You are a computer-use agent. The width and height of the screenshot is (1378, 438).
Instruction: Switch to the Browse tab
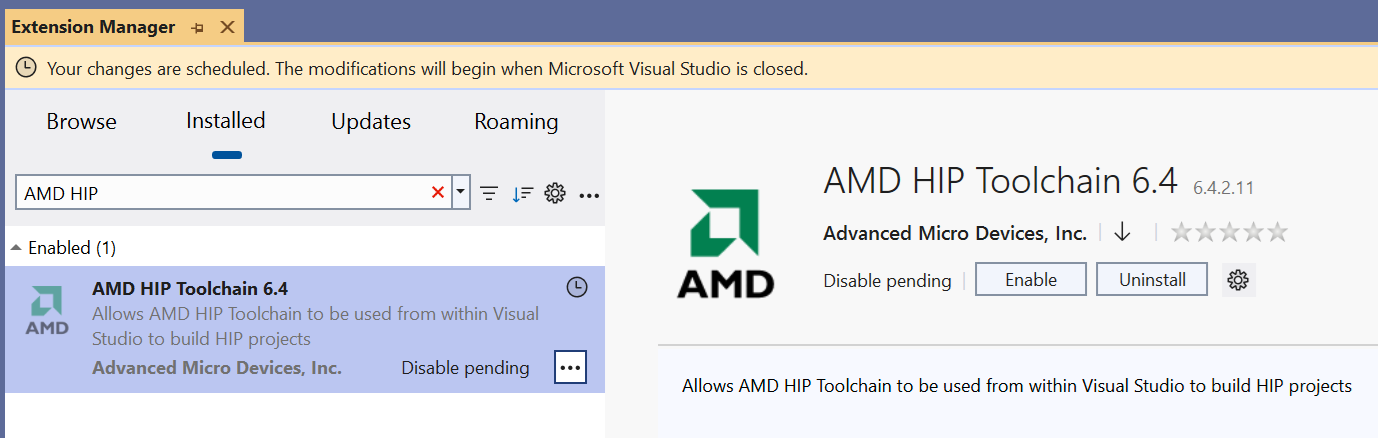click(x=81, y=122)
